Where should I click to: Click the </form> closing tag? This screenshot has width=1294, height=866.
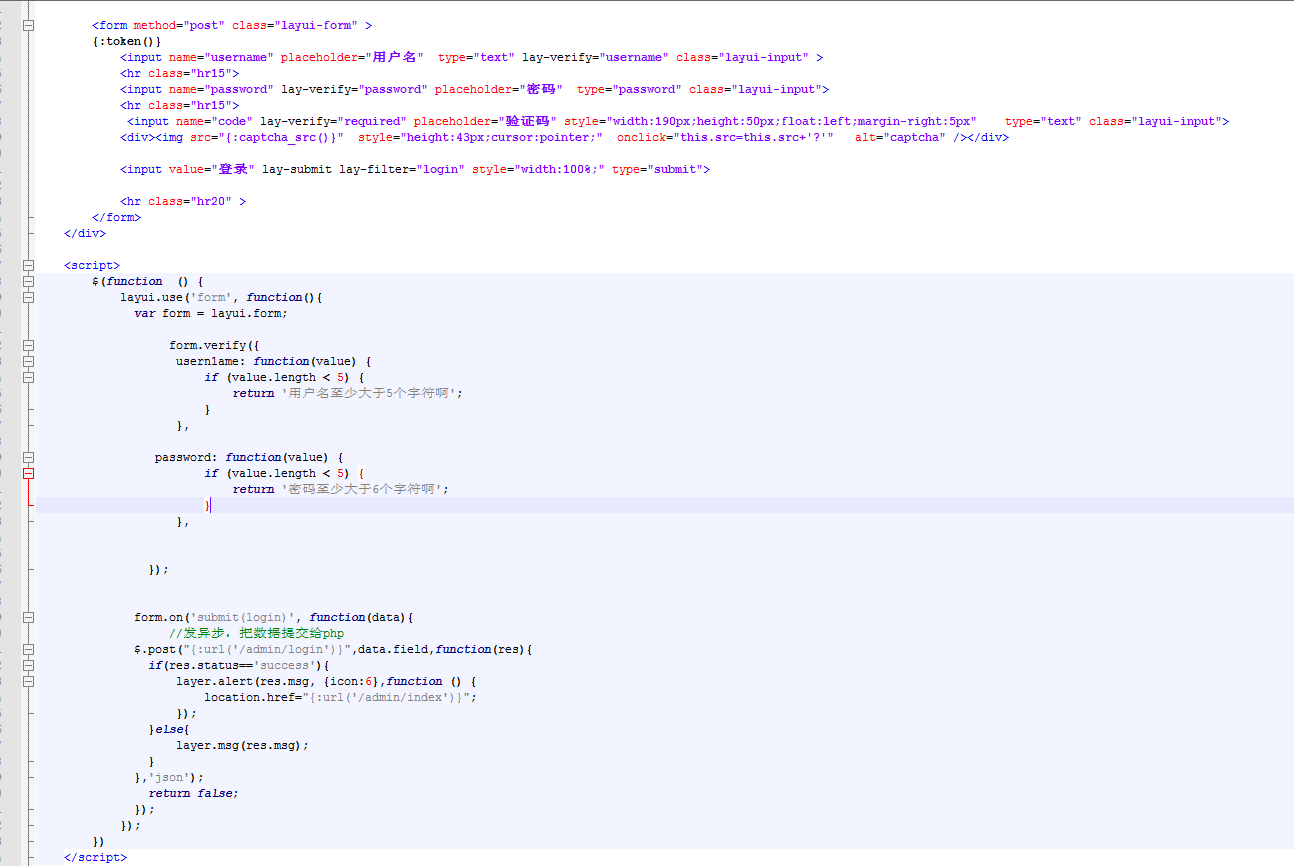point(116,217)
